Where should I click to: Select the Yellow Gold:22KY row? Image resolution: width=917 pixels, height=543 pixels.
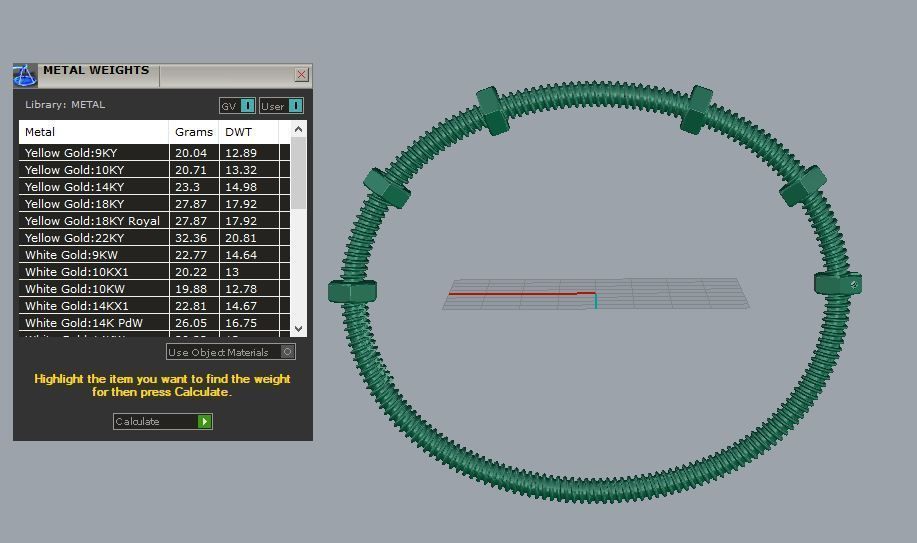pyautogui.click(x=154, y=238)
